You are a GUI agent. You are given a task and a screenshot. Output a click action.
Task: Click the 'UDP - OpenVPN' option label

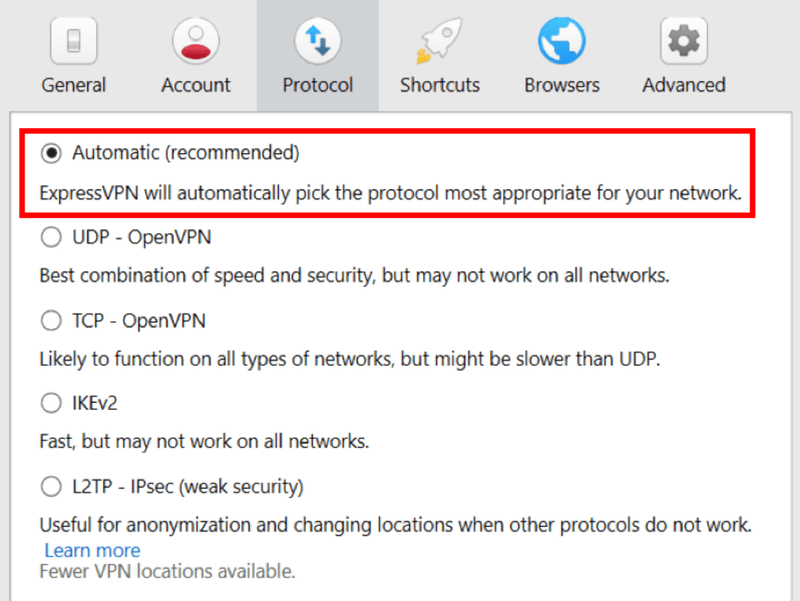[x=142, y=237]
